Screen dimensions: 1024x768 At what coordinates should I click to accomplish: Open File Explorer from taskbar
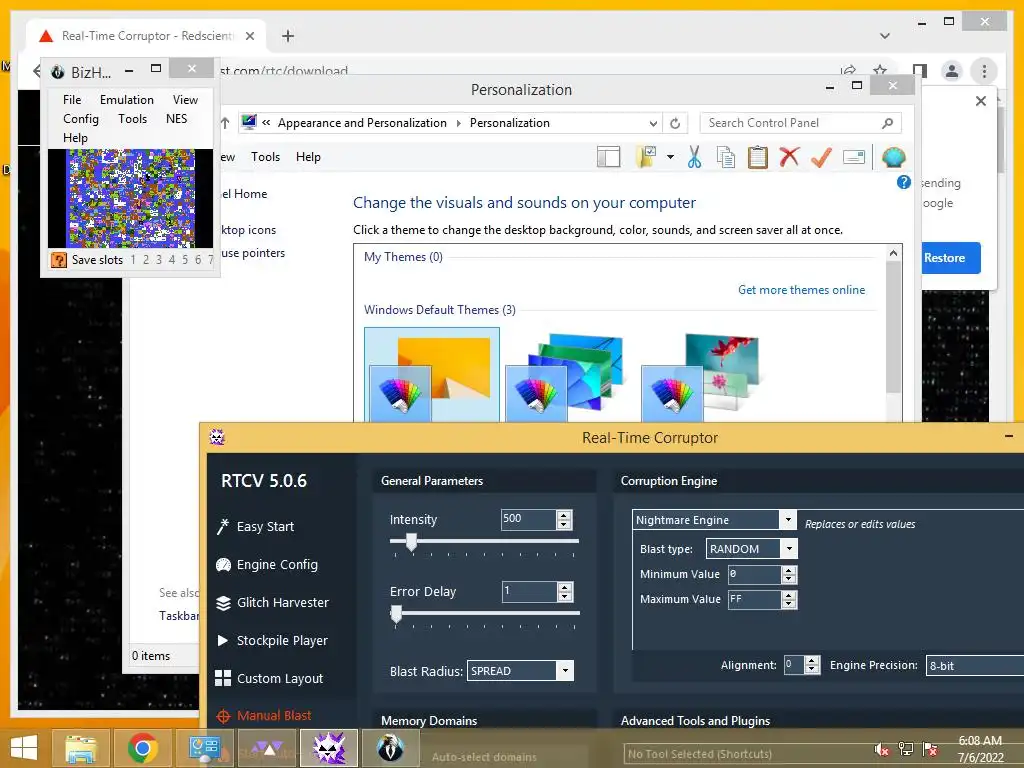(80, 748)
